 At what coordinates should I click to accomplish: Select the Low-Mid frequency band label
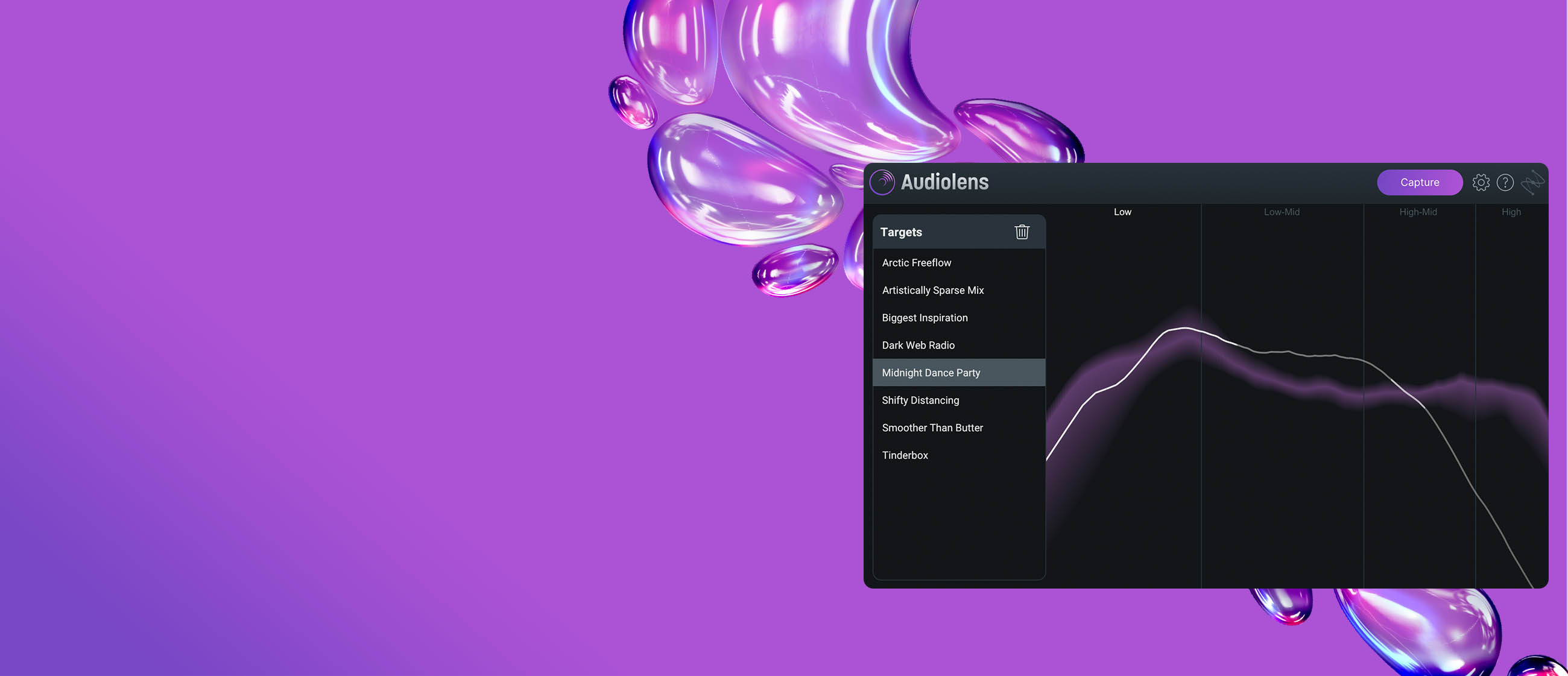pos(1281,212)
